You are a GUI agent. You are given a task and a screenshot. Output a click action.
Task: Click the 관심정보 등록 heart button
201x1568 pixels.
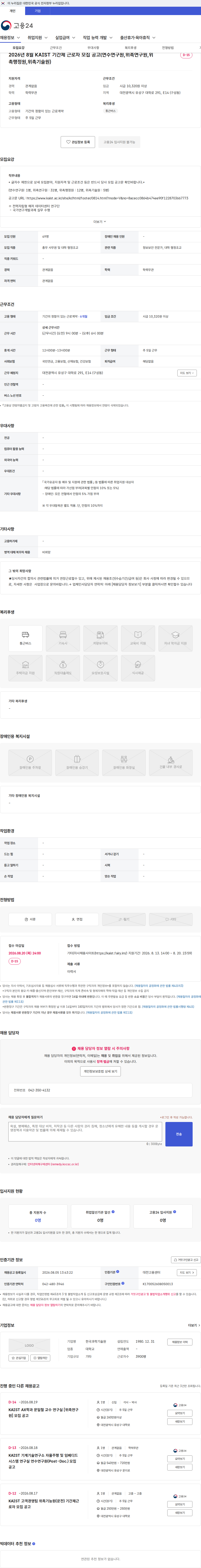pyautogui.click(x=78, y=142)
